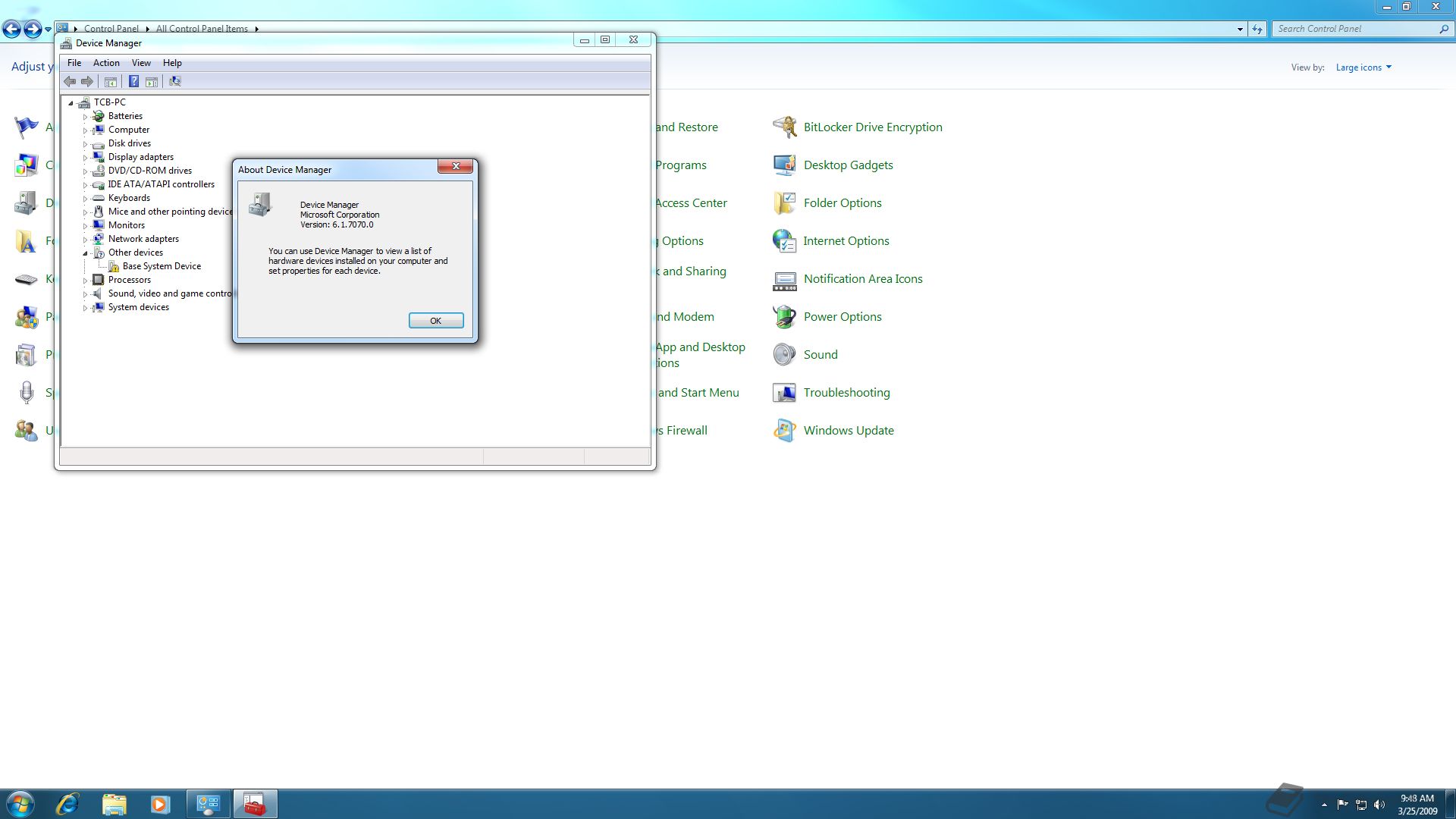Screen dimensions: 1456x819
Task: Click the Back arrow in Device Manager toolbar
Action: click(x=70, y=82)
